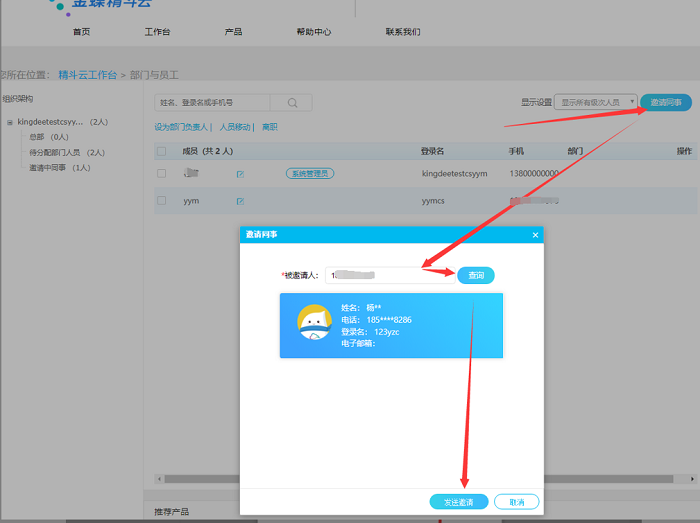Screen dimensions: 700x523
Task: Go to the 帮助中心 menu
Action: pos(313,32)
